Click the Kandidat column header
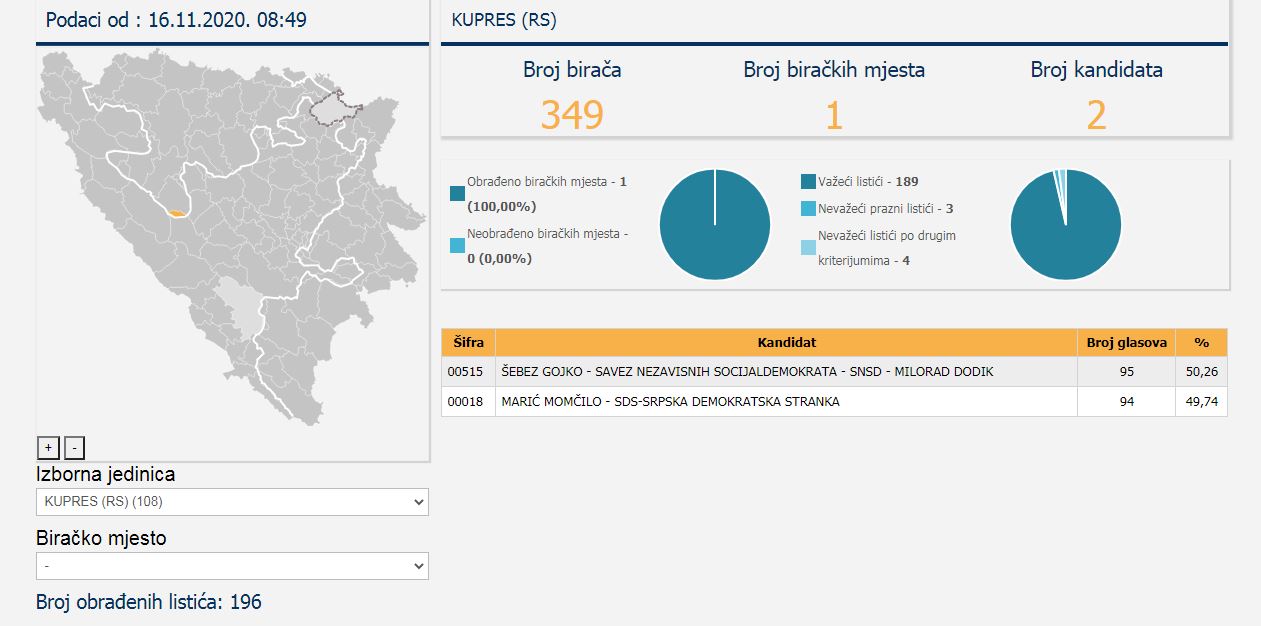The height and width of the screenshot is (626, 1261). tap(786, 342)
